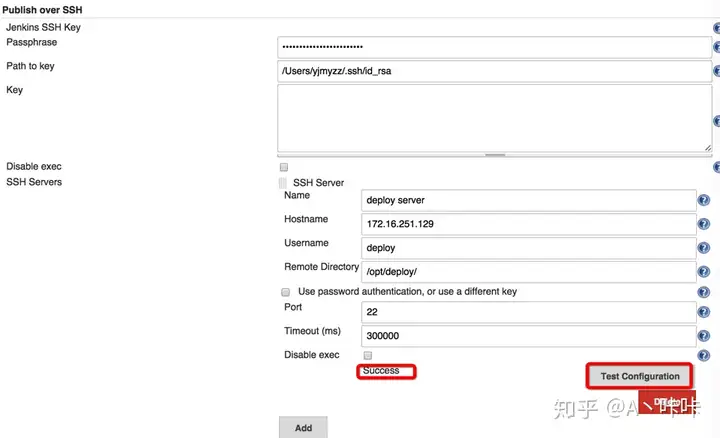Image resolution: width=720 pixels, height=438 pixels.
Task: Open help icon next to Timeout field
Action: click(703, 336)
